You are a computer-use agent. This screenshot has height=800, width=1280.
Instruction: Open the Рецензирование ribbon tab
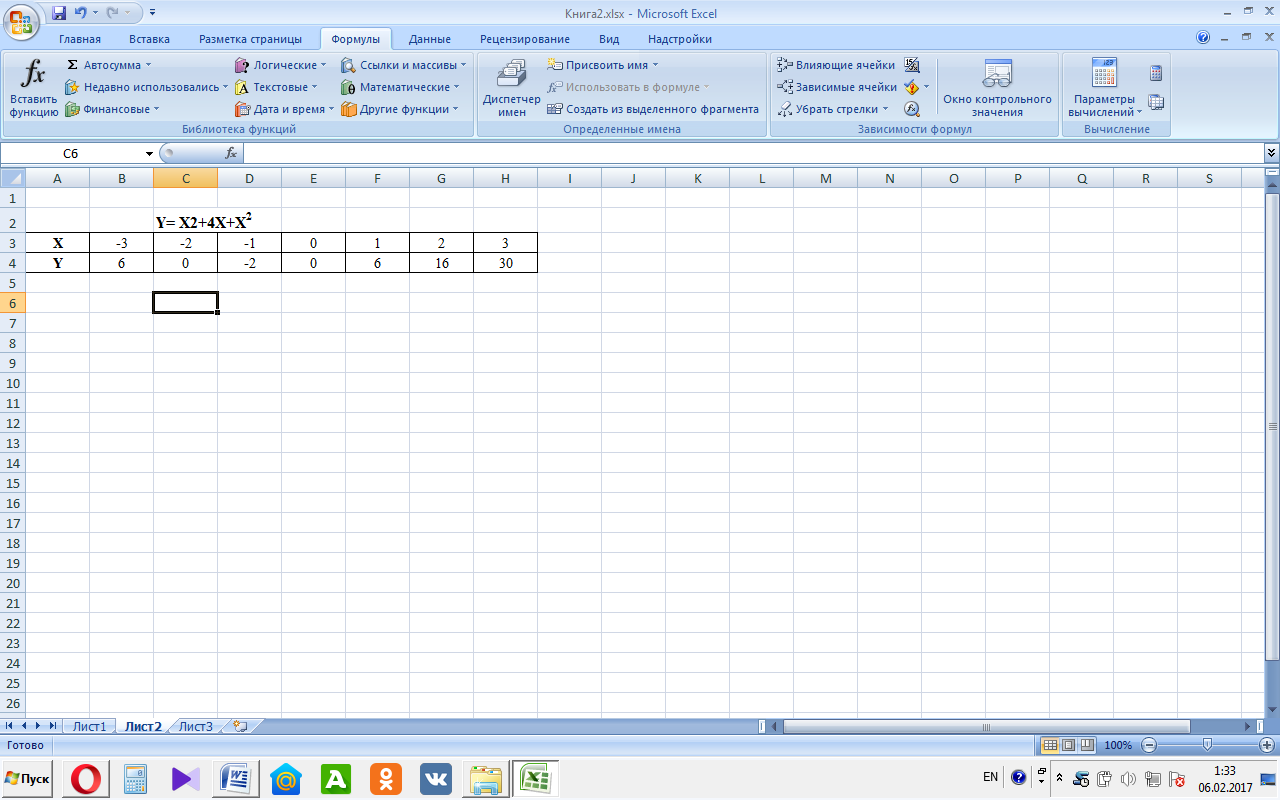click(525, 39)
